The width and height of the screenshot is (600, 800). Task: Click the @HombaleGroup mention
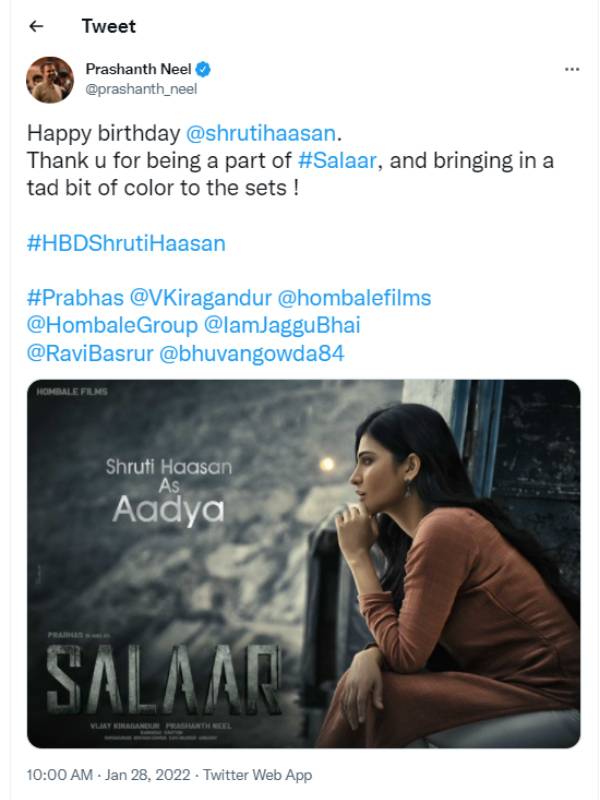[111, 326]
